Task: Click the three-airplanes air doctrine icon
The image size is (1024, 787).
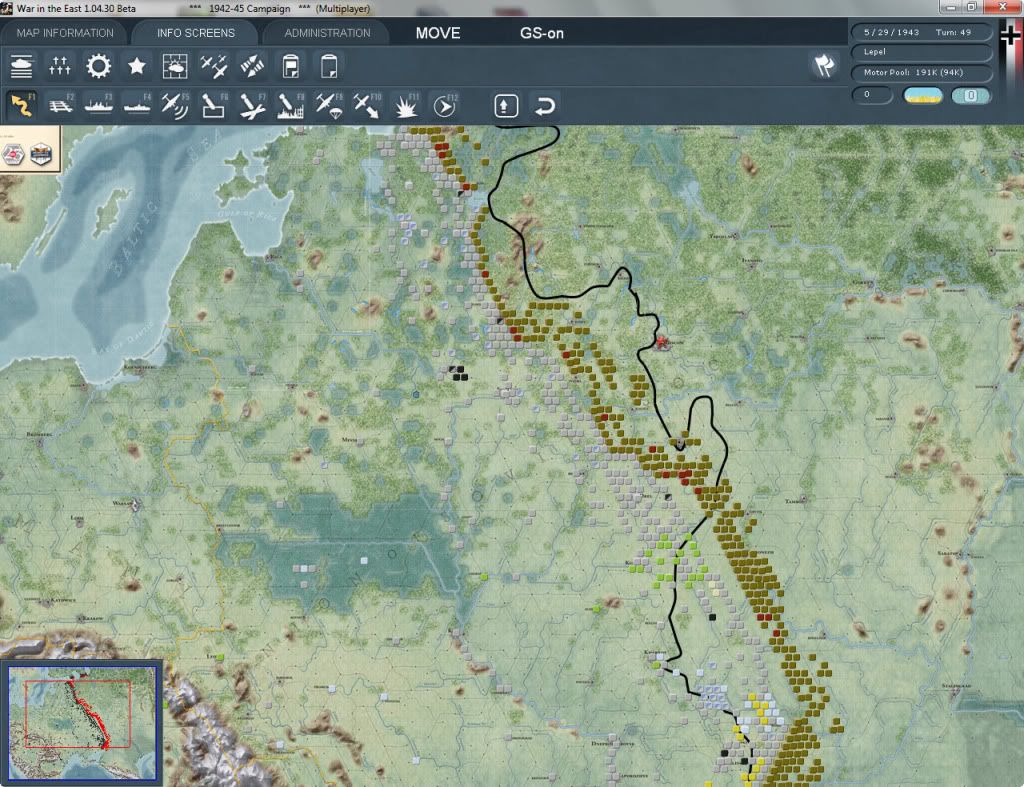Action: click(214, 66)
